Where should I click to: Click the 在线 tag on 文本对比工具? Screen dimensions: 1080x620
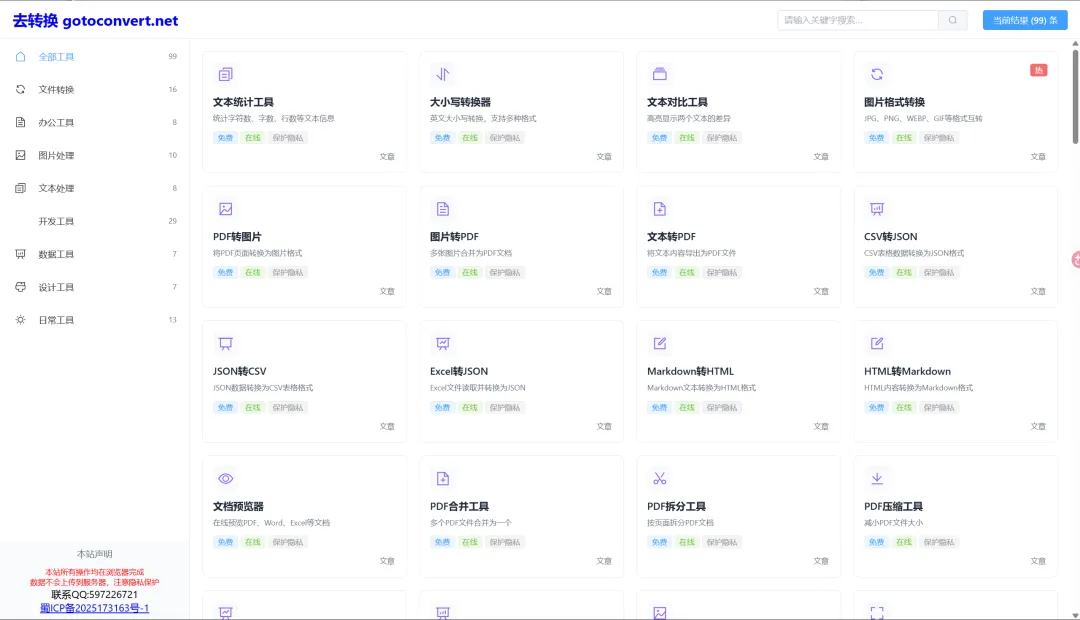click(x=687, y=138)
